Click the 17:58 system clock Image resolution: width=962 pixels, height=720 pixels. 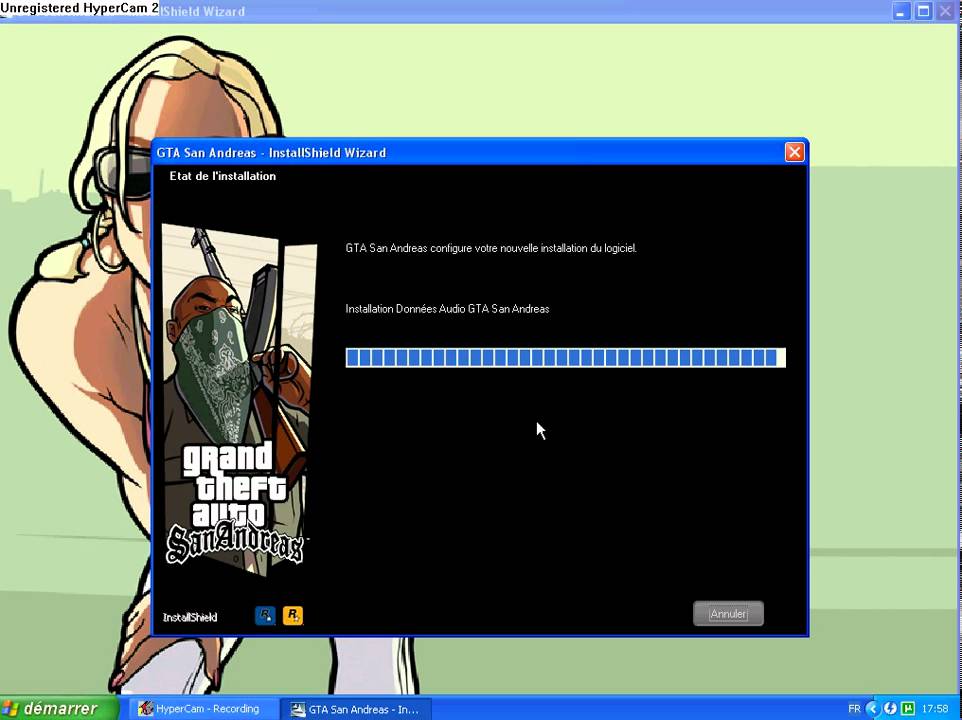coord(935,709)
